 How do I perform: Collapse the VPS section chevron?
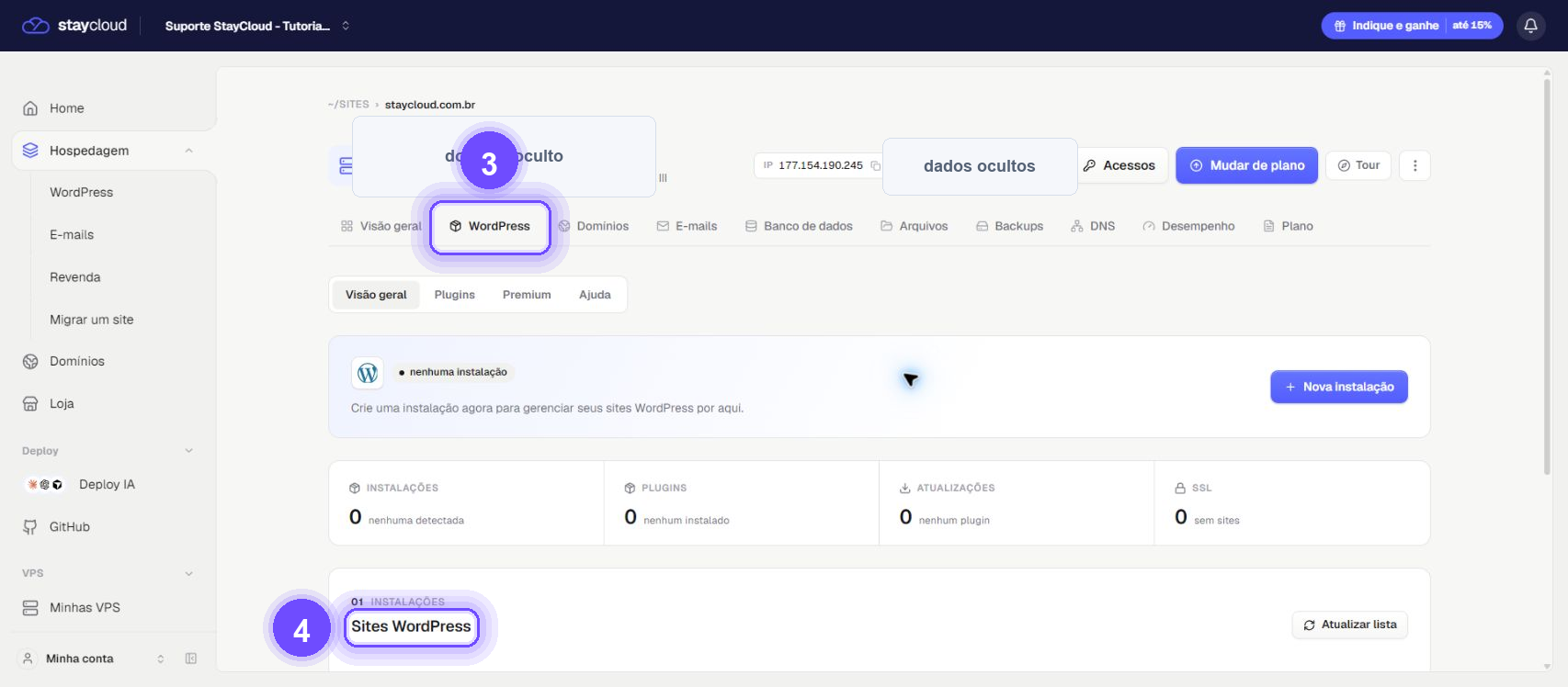coord(188,573)
